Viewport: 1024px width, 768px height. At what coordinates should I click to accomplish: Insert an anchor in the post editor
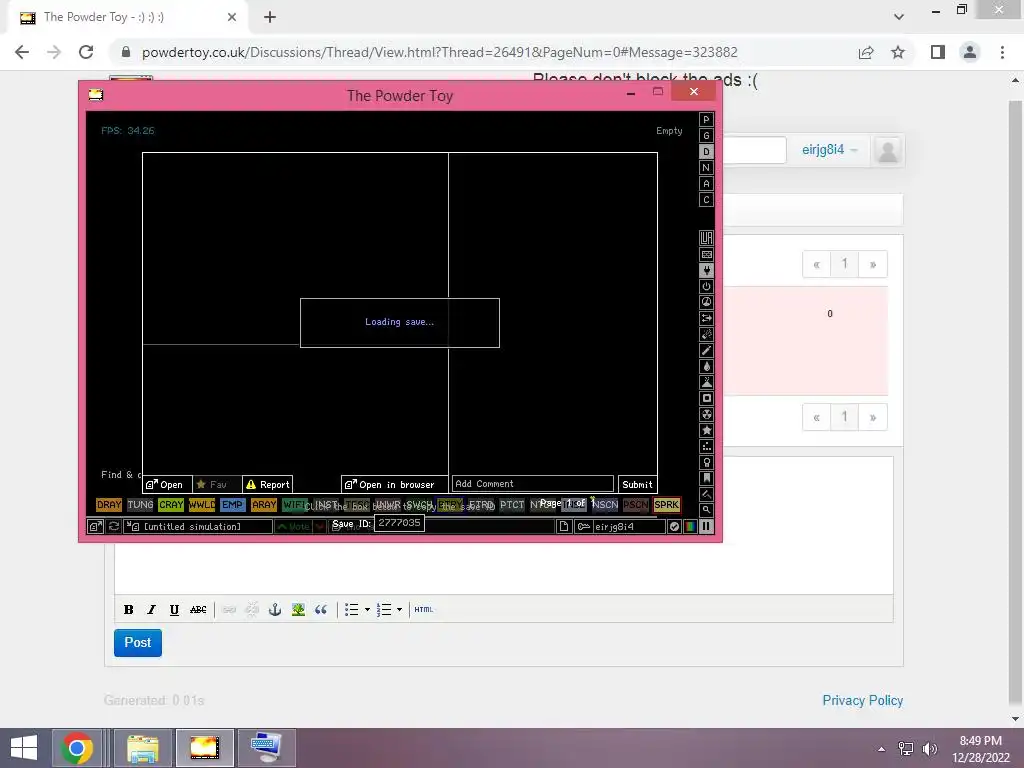(x=275, y=609)
